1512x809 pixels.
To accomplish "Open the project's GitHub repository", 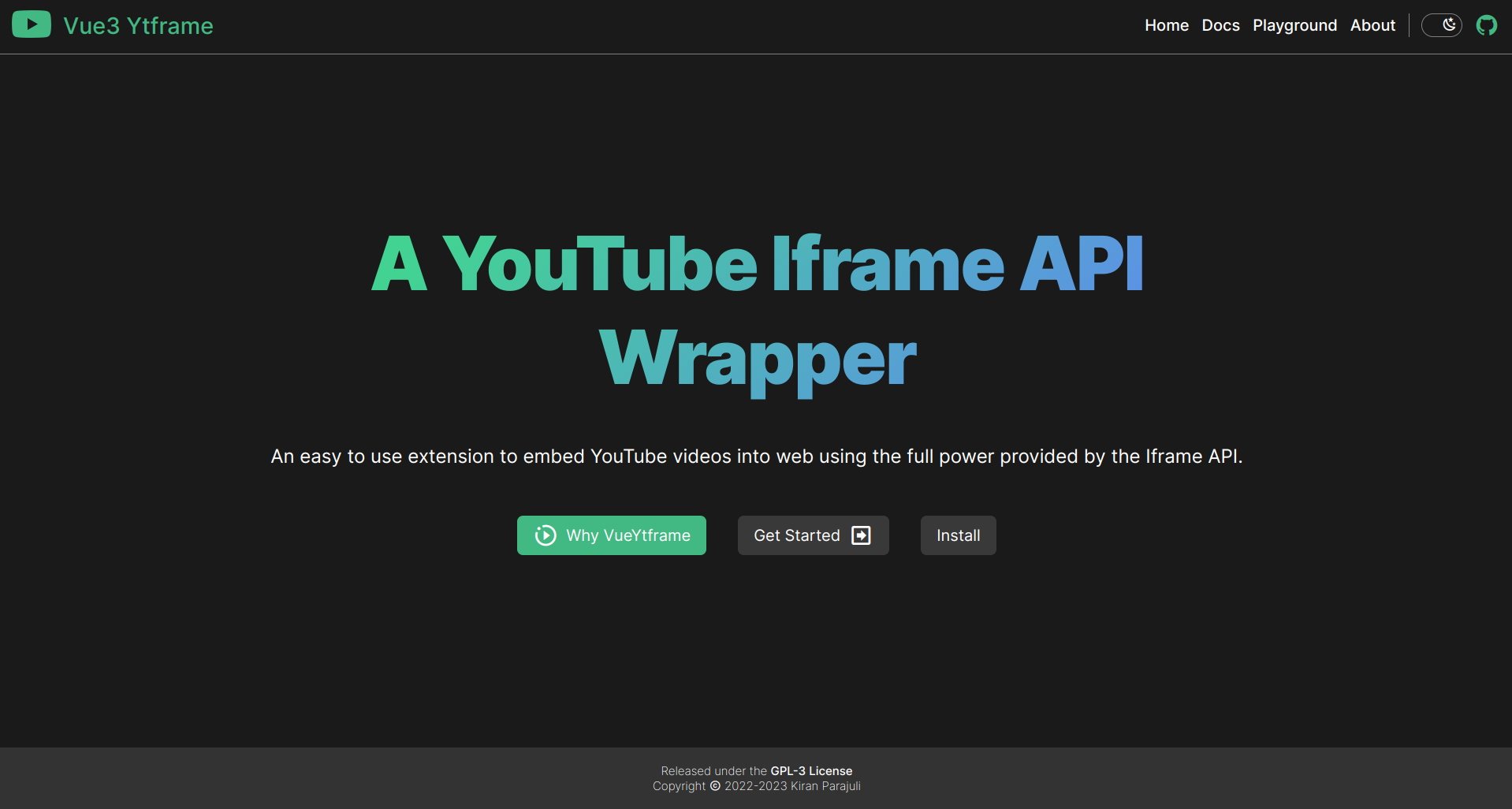I will pos(1487,24).
